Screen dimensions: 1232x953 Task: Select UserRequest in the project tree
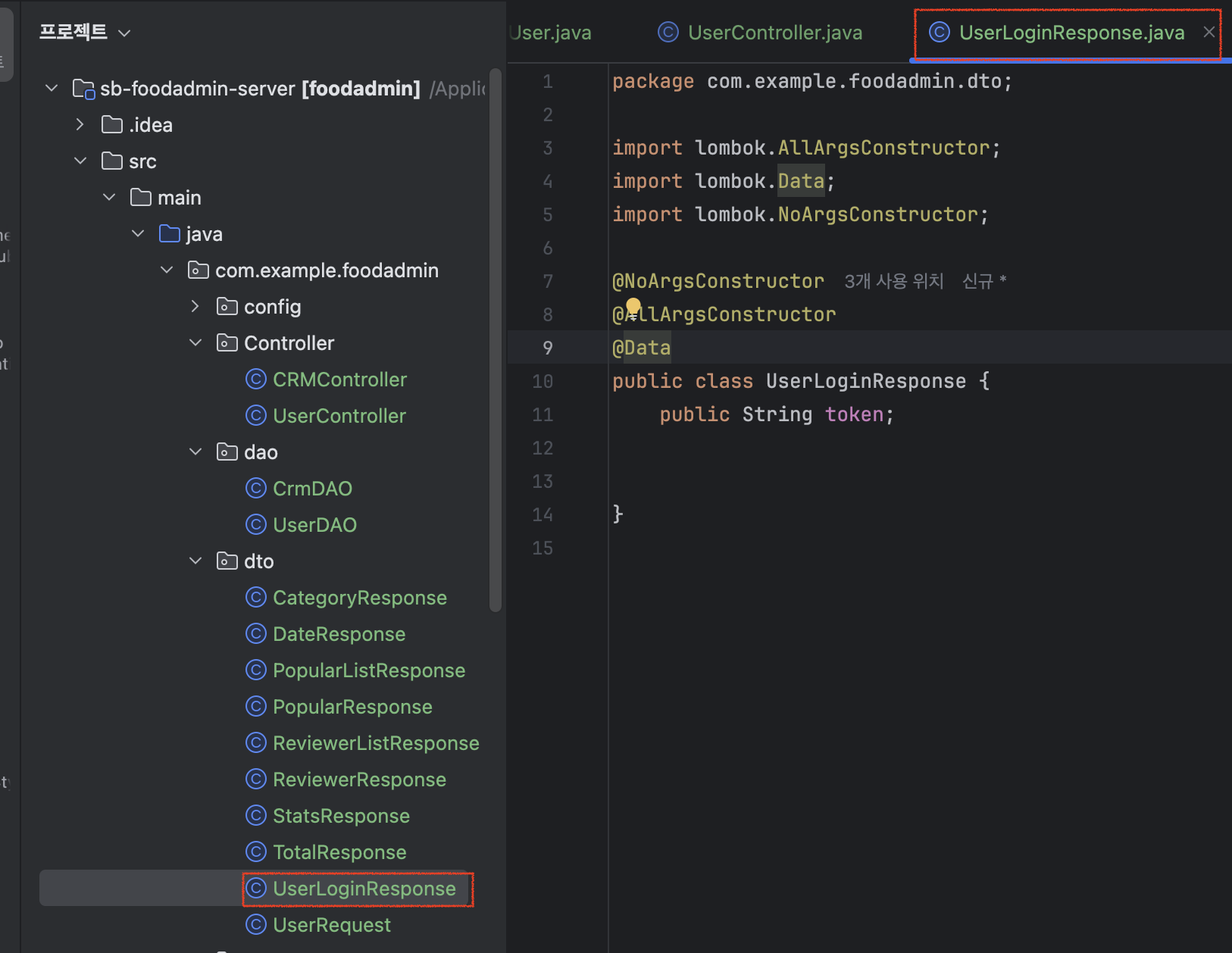[x=332, y=925]
